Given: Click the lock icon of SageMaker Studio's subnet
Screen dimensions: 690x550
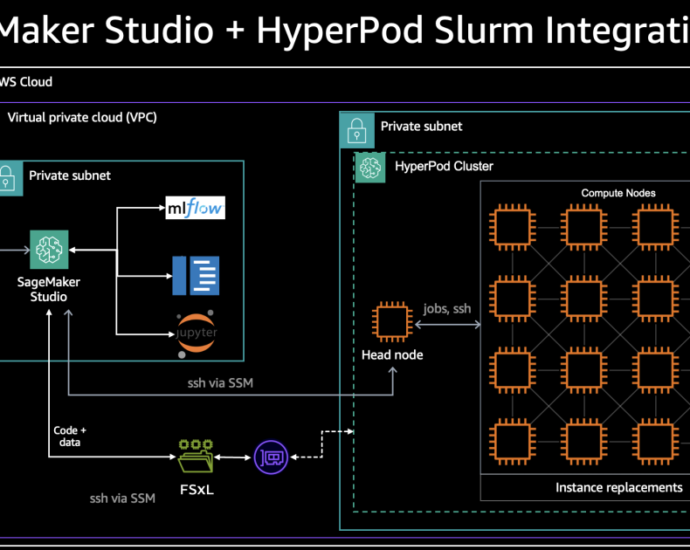Looking at the screenshot, I should (9, 178).
